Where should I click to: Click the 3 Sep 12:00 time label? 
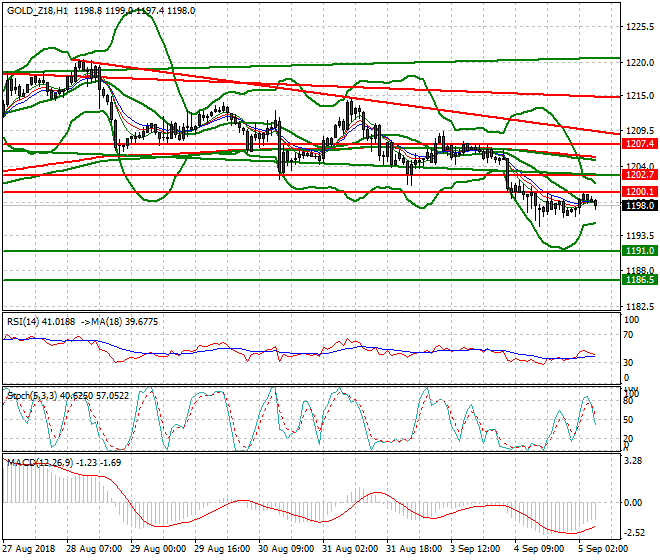click(x=475, y=549)
